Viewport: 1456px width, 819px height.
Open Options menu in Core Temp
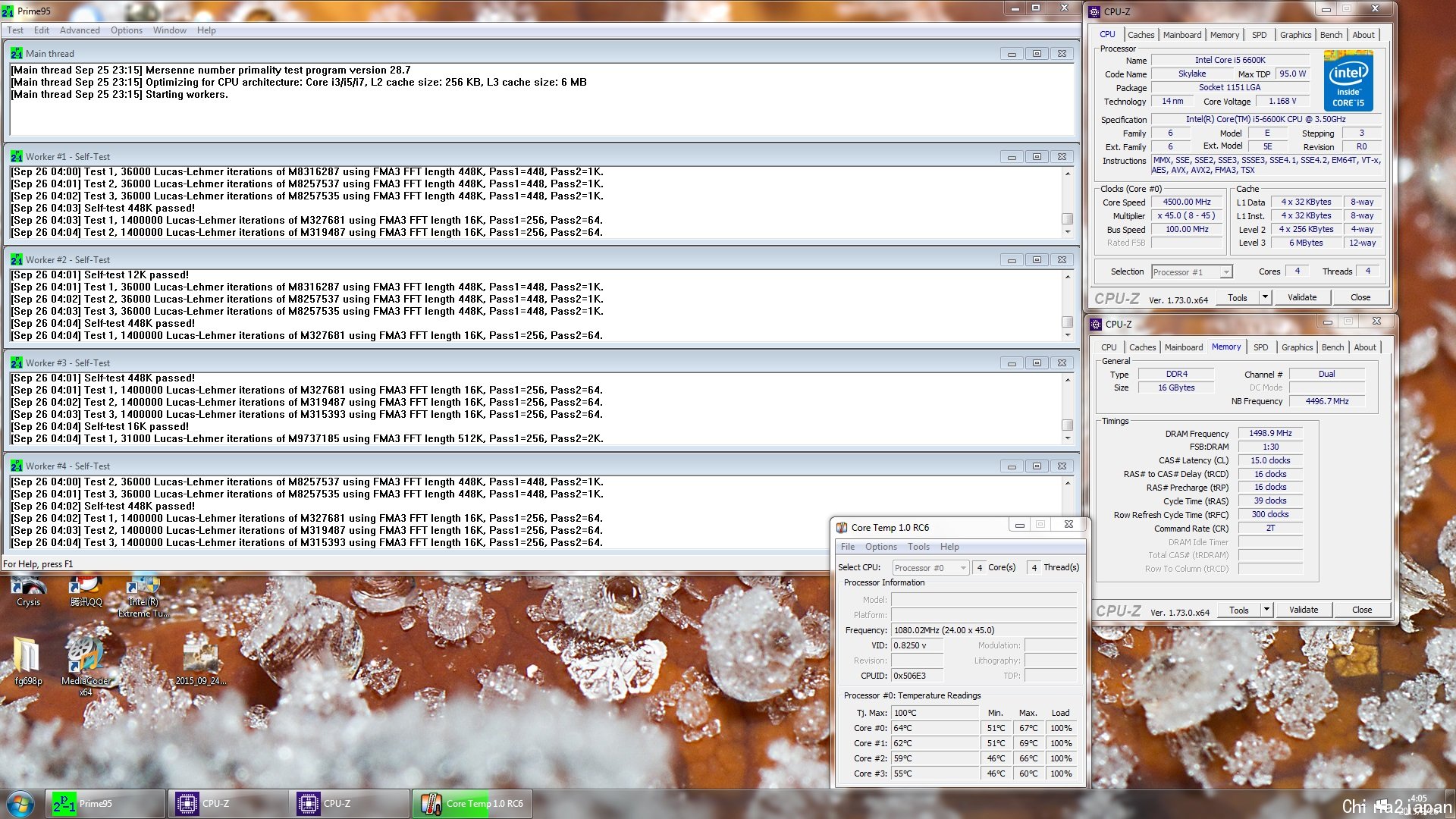[x=881, y=547]
